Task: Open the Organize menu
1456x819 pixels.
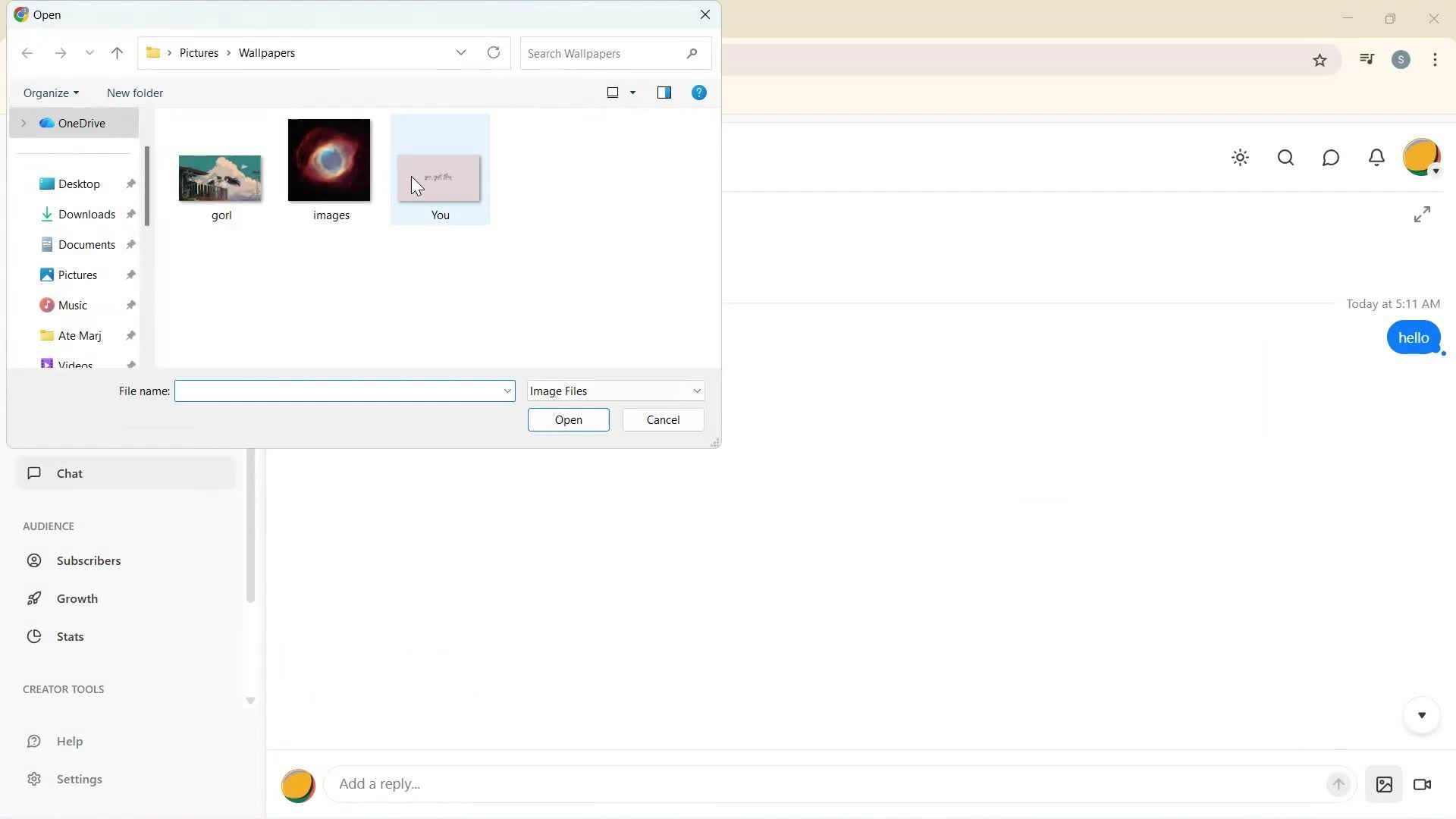Action: [50, 93]
